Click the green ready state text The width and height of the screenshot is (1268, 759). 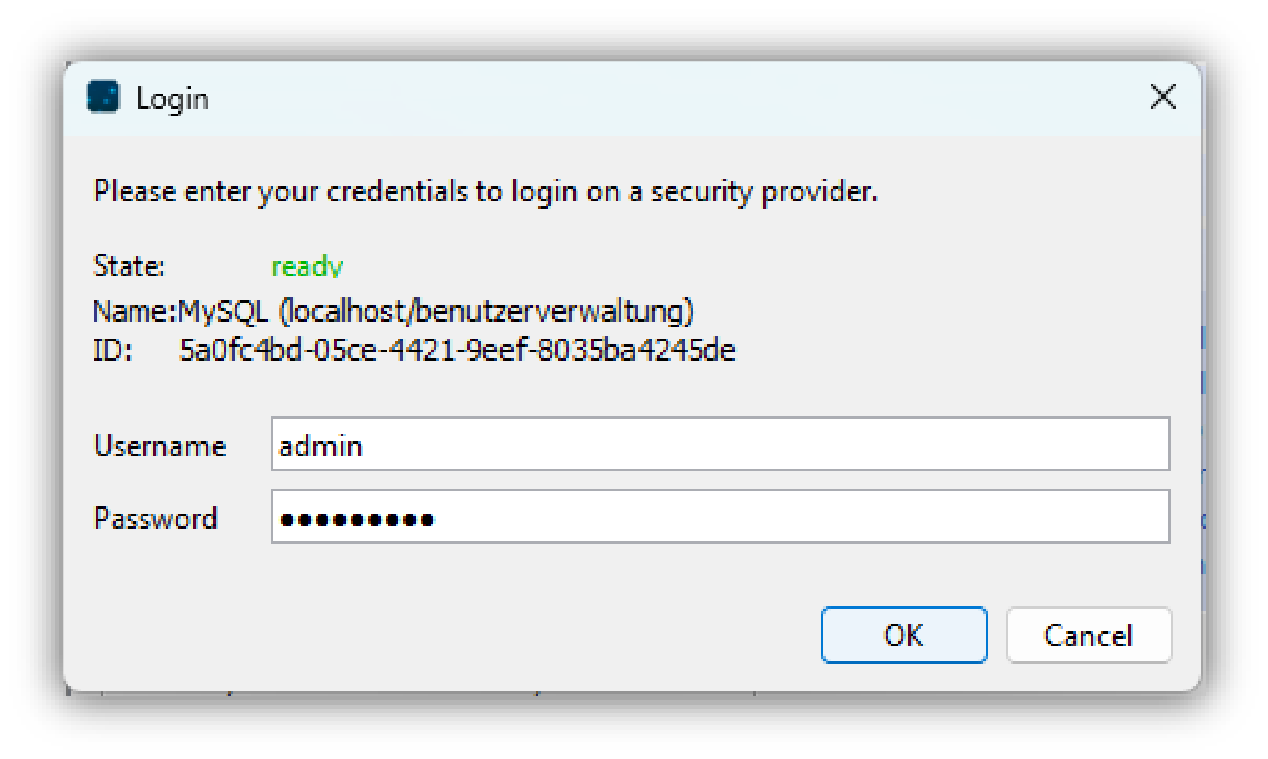pos(307,266)
